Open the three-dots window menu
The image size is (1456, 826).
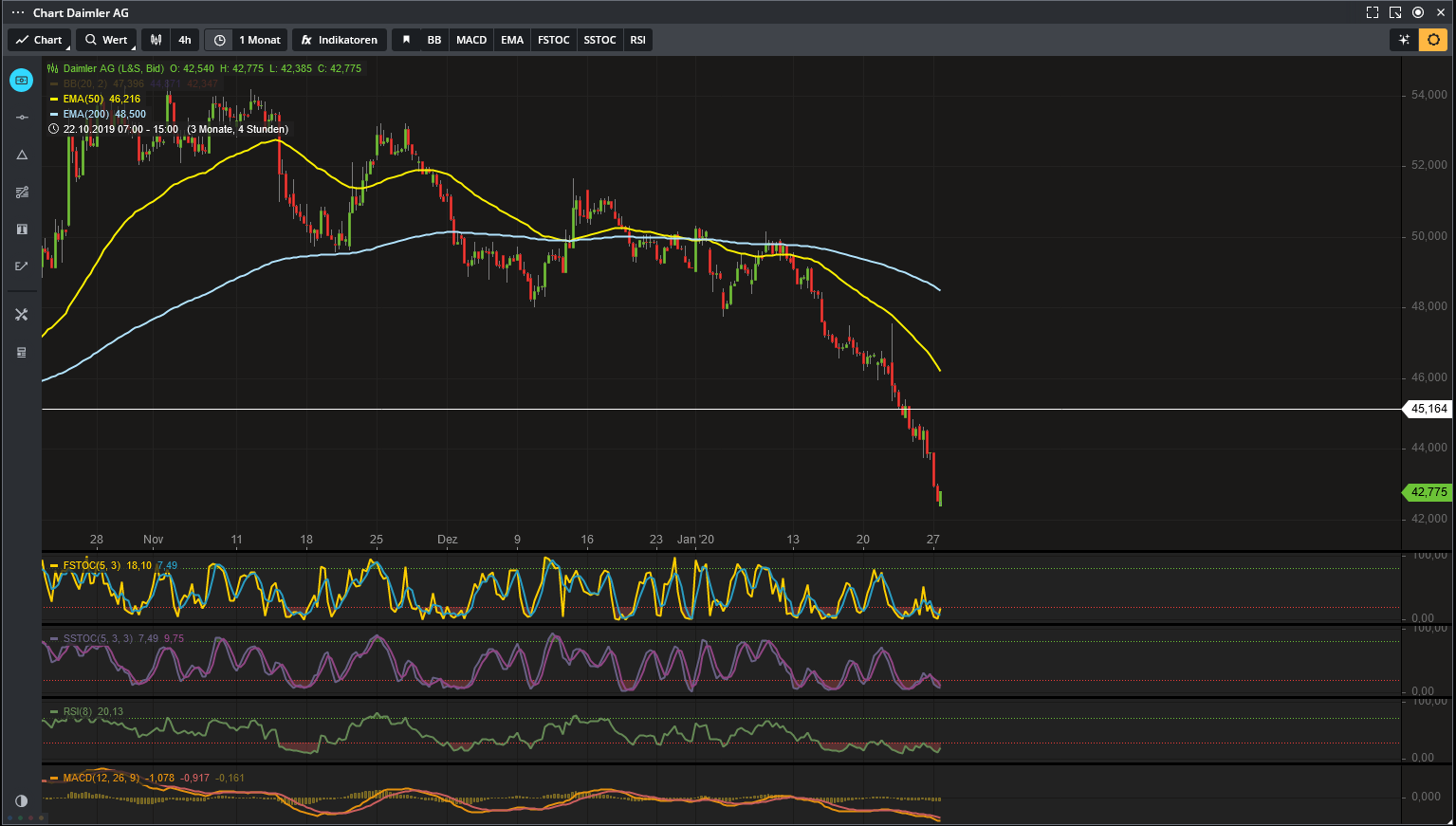[x=18, y=12]
